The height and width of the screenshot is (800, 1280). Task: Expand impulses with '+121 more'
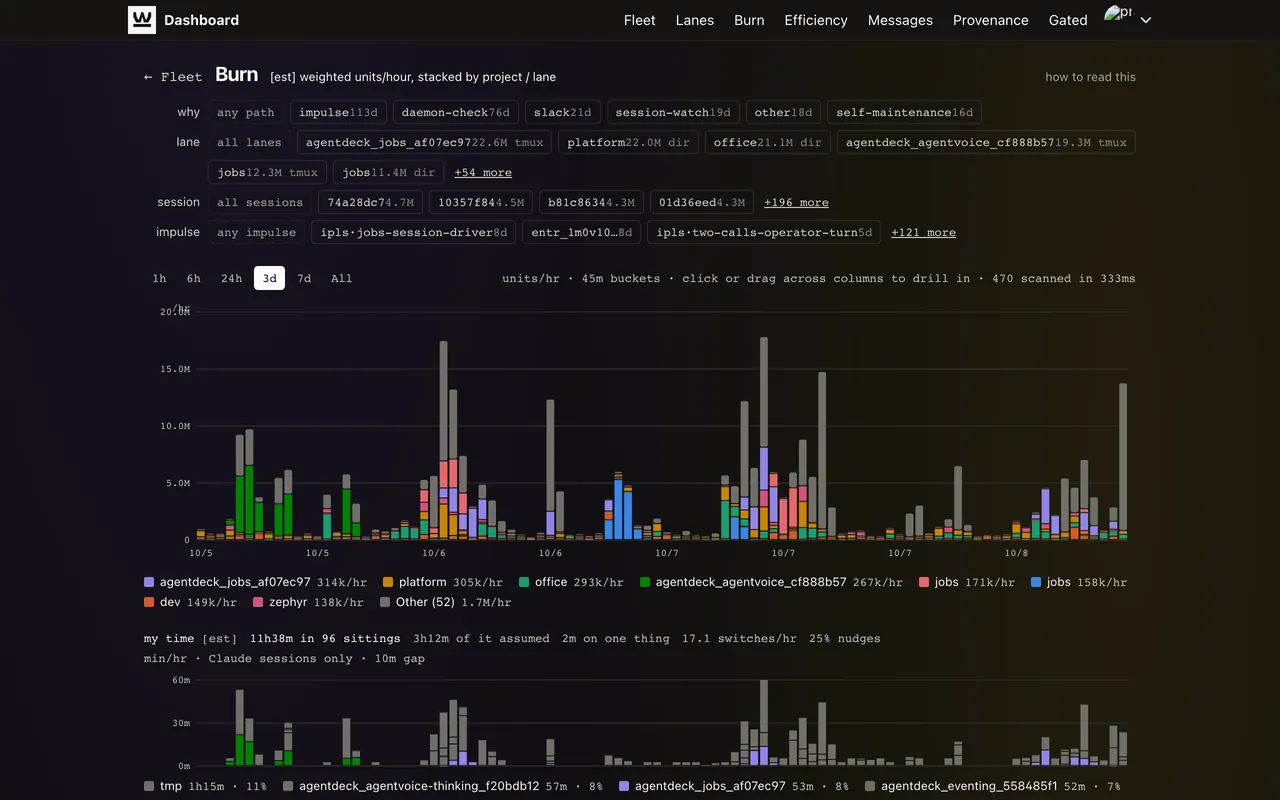(923, 233)
